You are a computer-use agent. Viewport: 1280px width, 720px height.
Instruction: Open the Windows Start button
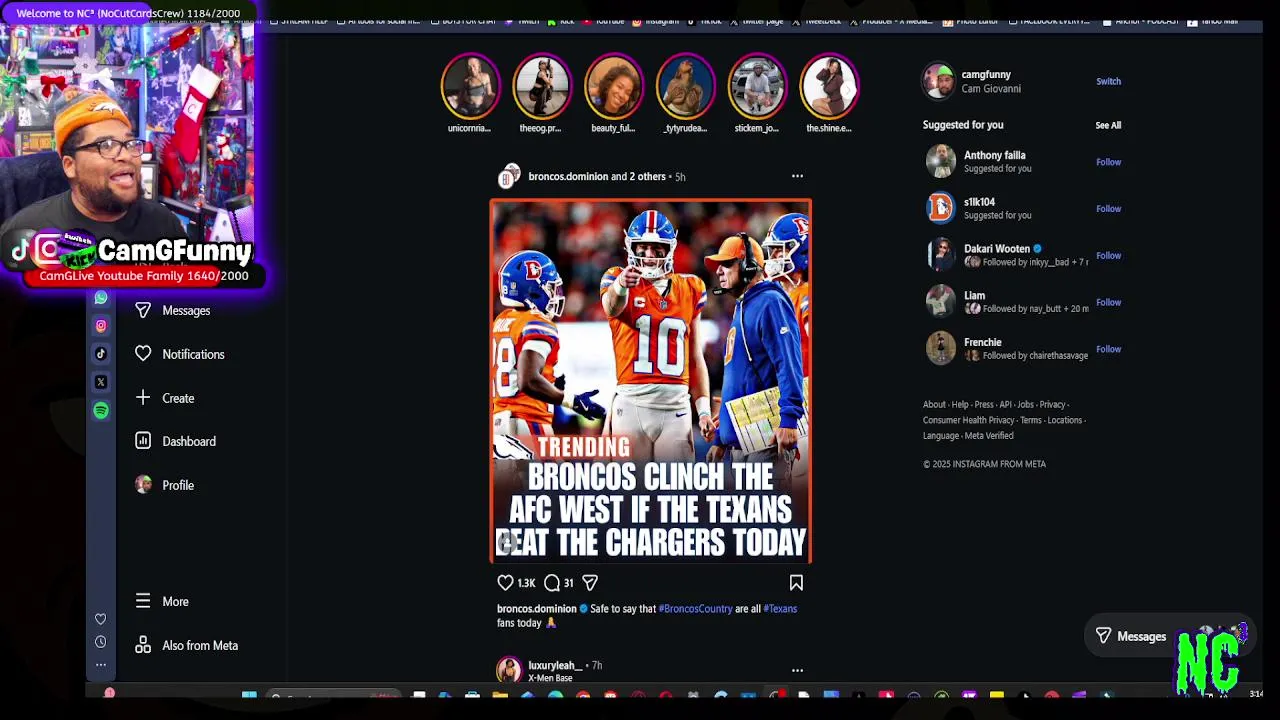[249, 696]
